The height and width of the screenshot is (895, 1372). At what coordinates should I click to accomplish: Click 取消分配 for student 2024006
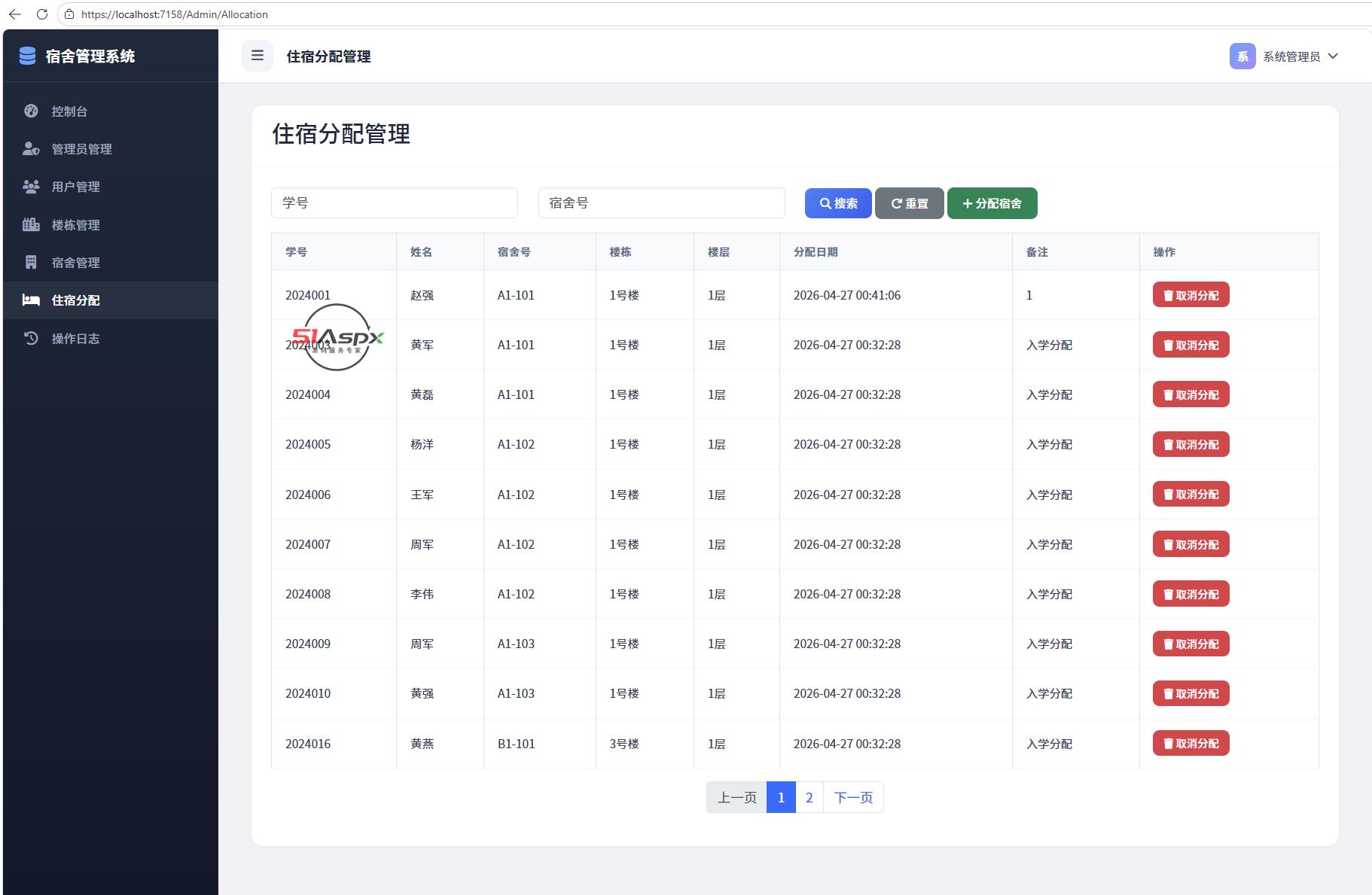1191,494
